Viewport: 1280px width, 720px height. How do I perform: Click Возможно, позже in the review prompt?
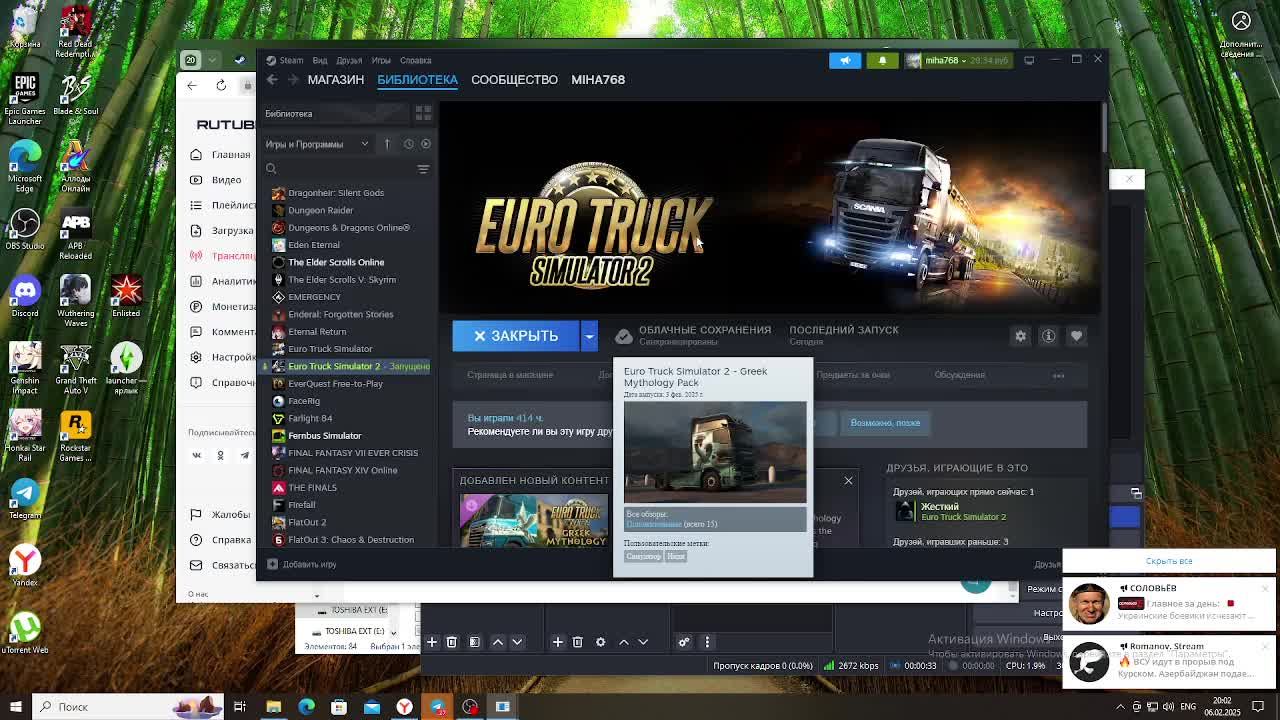pos(885,423)
